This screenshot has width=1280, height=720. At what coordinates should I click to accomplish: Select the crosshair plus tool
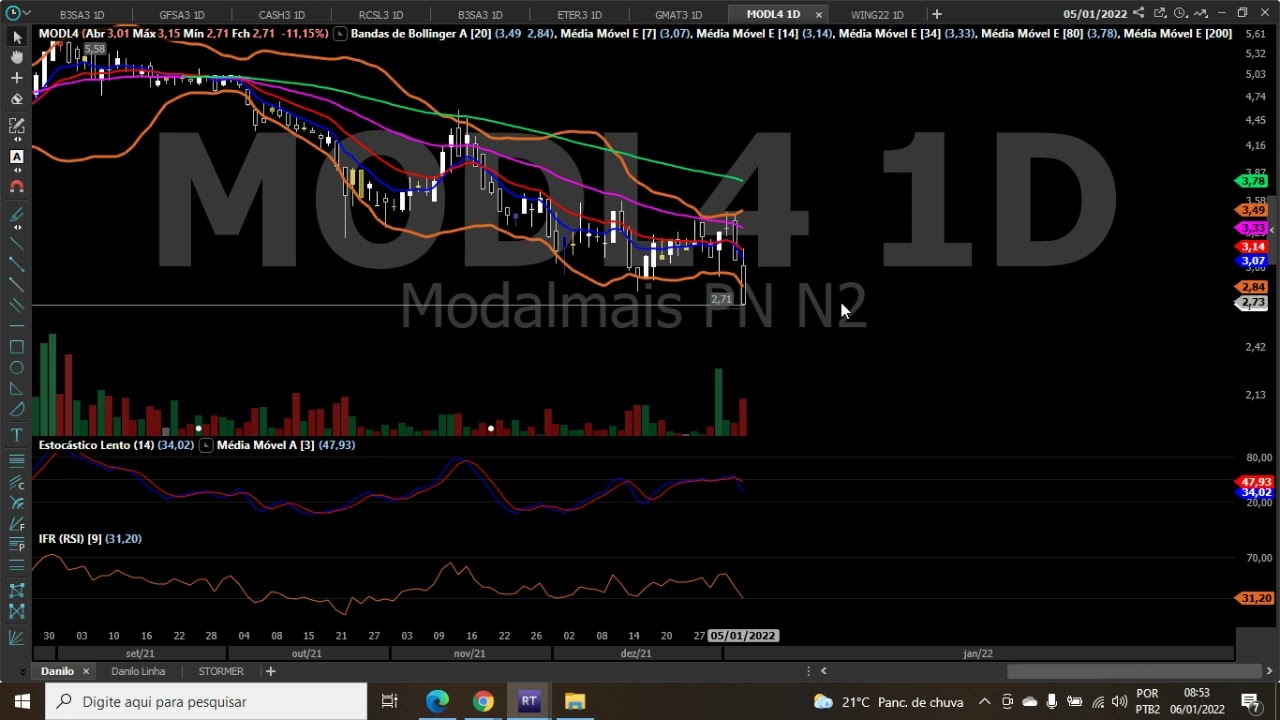[17, 78]
